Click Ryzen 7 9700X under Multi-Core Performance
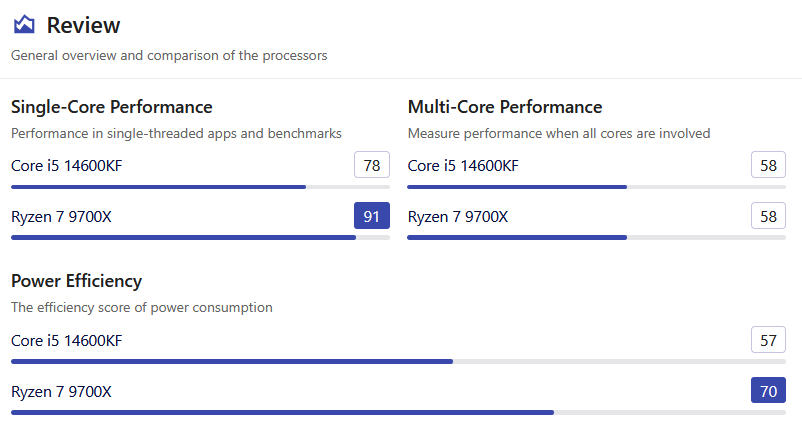This screenshot has width=802, height=435. coord(458,217)
